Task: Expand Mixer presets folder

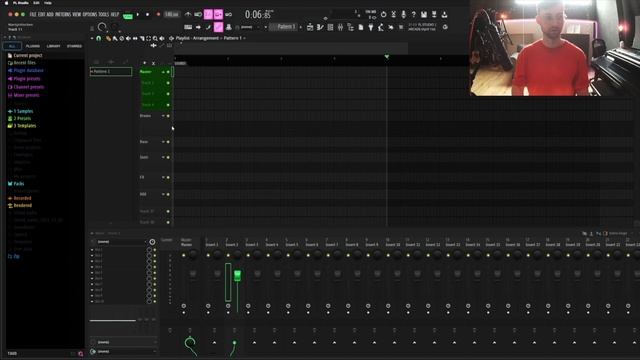Action: click(24, 95)
